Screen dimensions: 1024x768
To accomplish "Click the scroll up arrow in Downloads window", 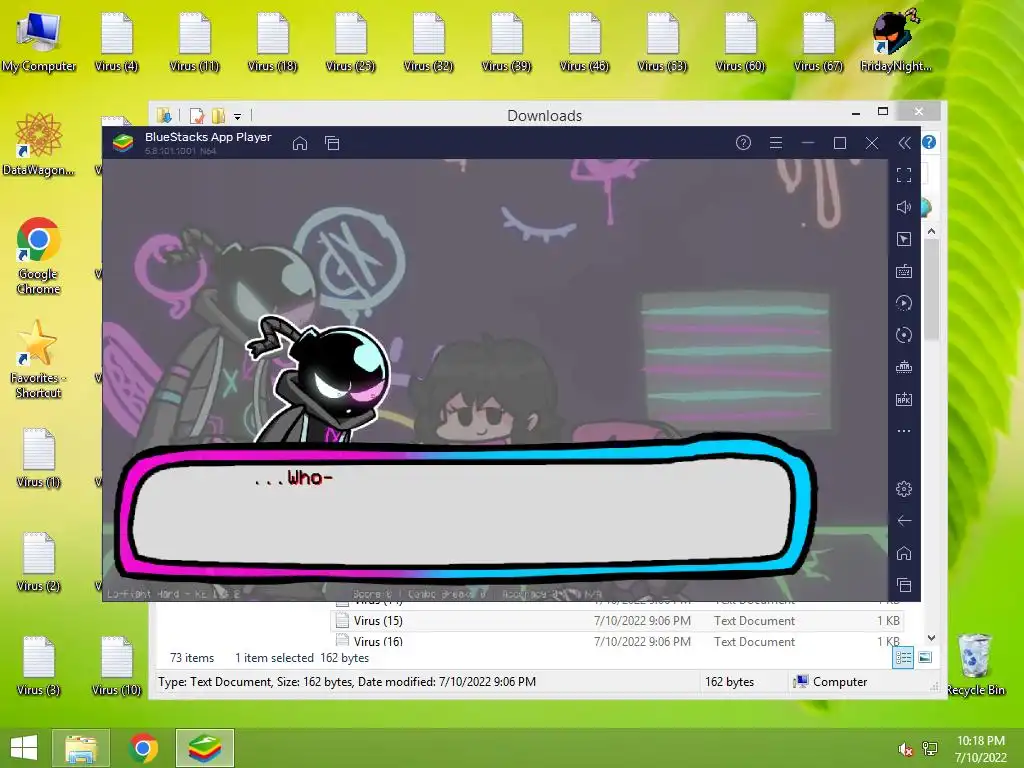I will point(932,231).
